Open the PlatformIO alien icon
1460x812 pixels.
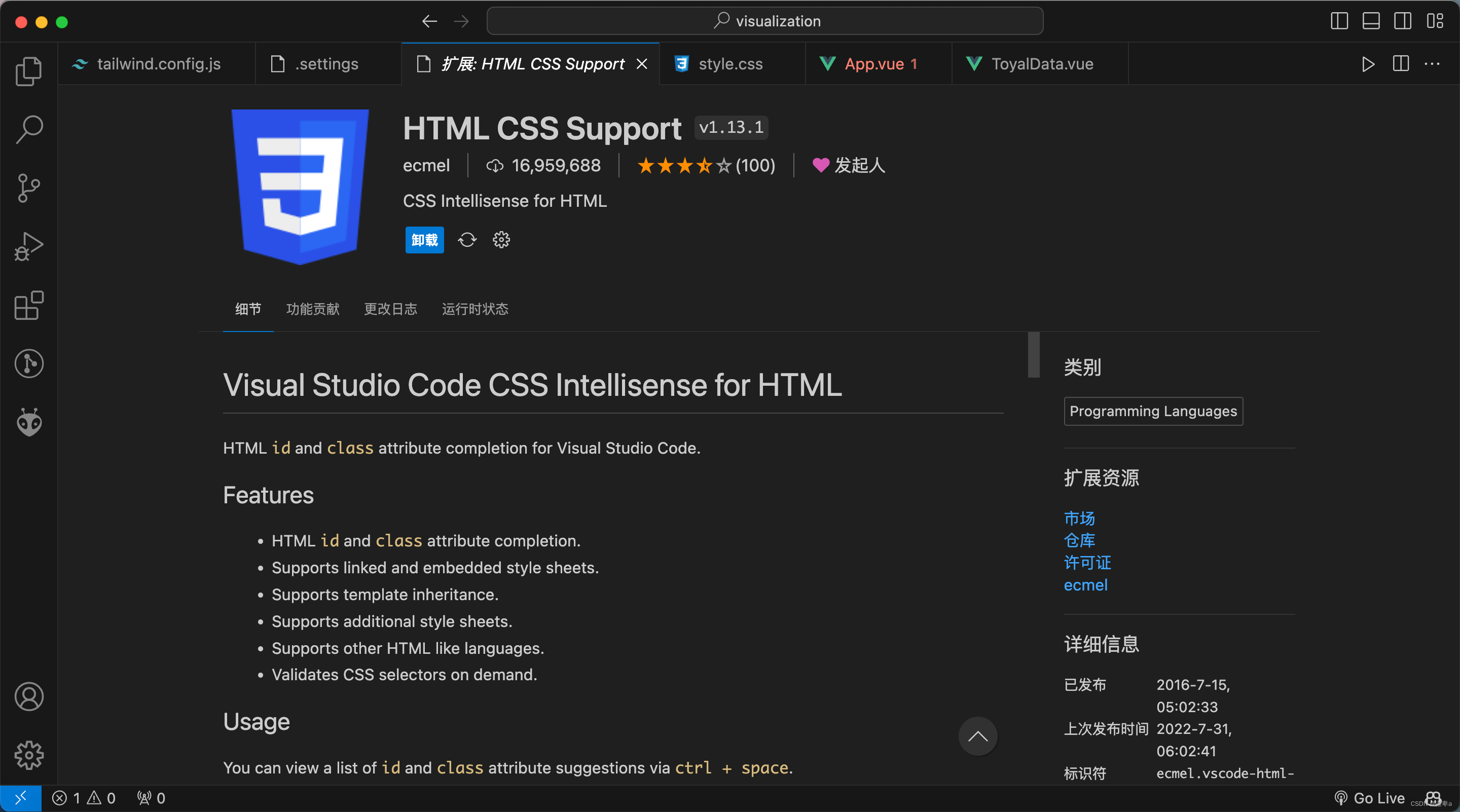[29, 422]
